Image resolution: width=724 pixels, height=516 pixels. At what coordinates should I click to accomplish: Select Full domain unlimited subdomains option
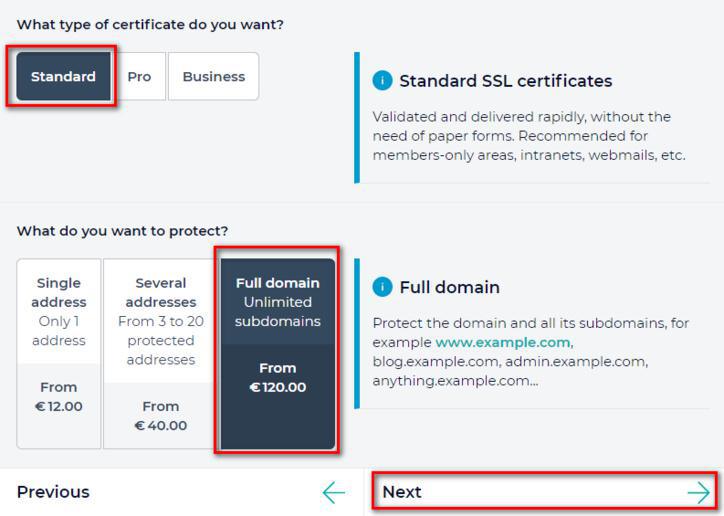click(278, 302)
